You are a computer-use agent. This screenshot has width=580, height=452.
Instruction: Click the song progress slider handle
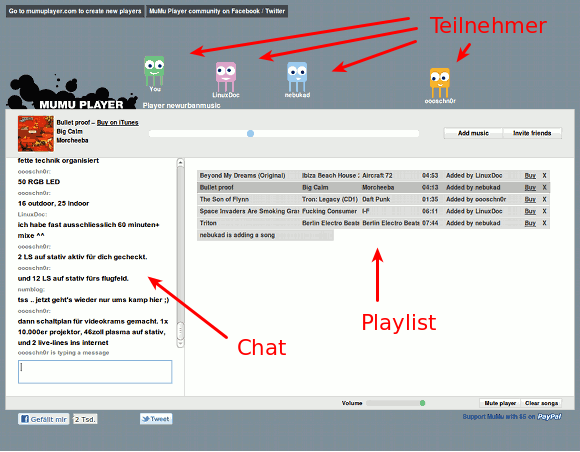pos(250,134)
